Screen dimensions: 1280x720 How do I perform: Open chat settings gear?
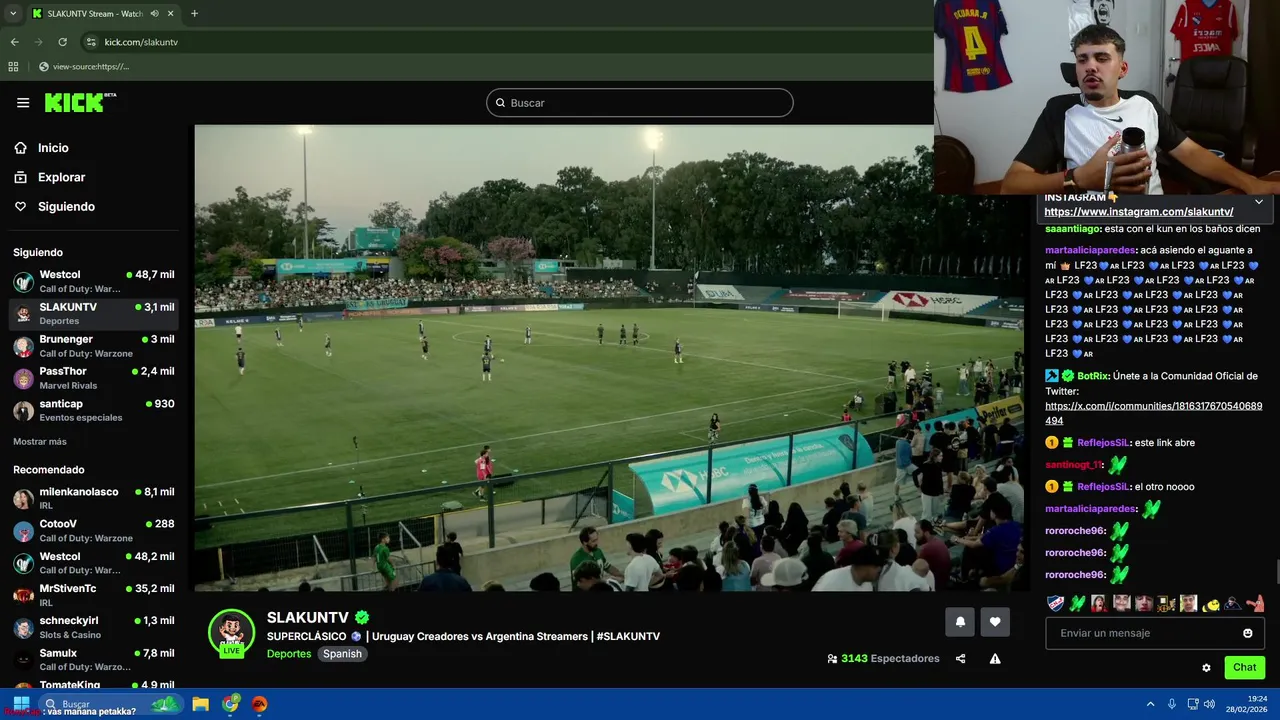click(x=1206, y=668)
